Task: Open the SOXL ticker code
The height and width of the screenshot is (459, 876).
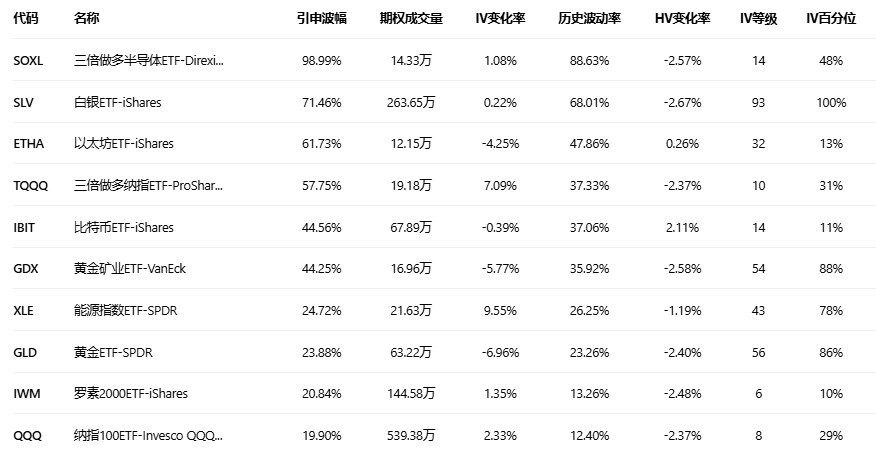Action: tap(28, 61)
